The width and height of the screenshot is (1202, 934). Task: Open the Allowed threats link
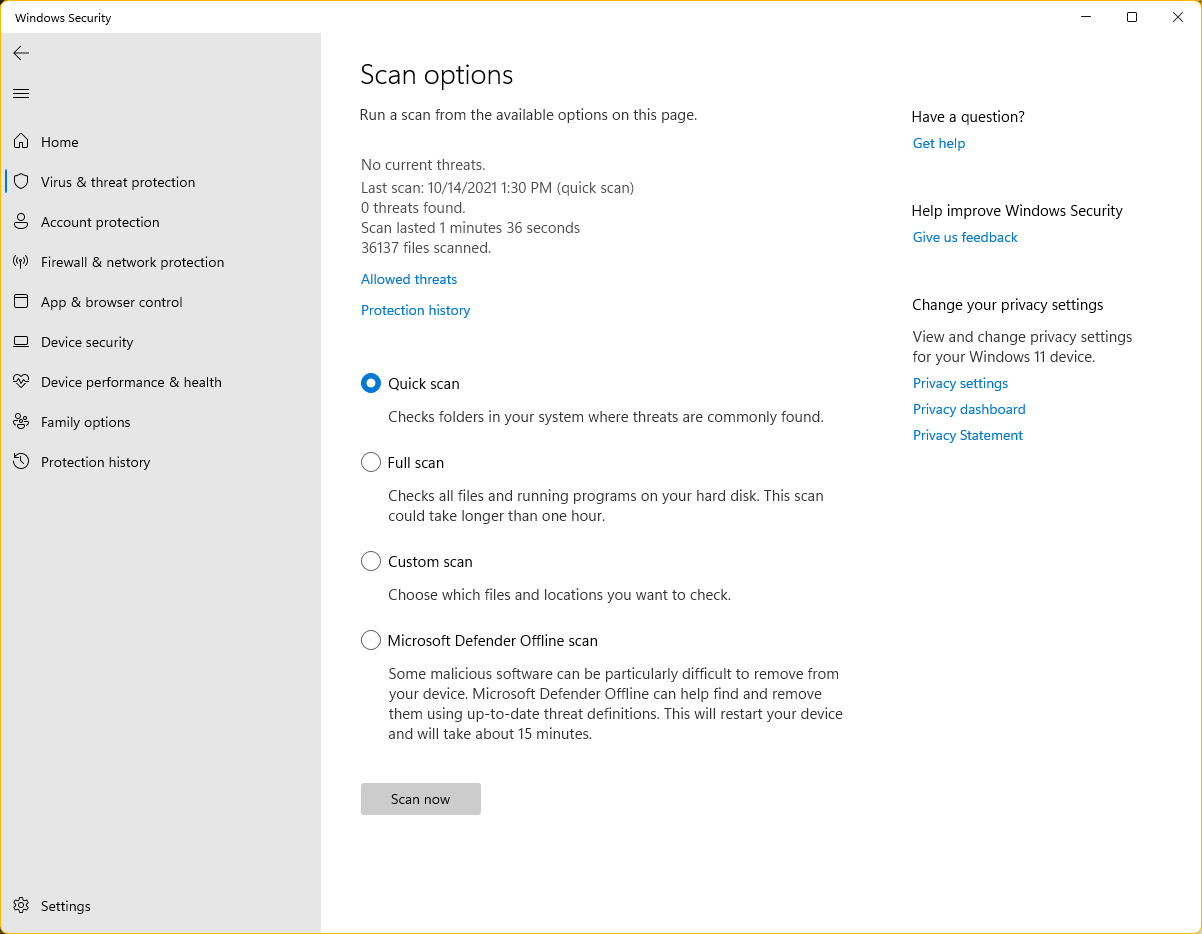tap(409, 279)
